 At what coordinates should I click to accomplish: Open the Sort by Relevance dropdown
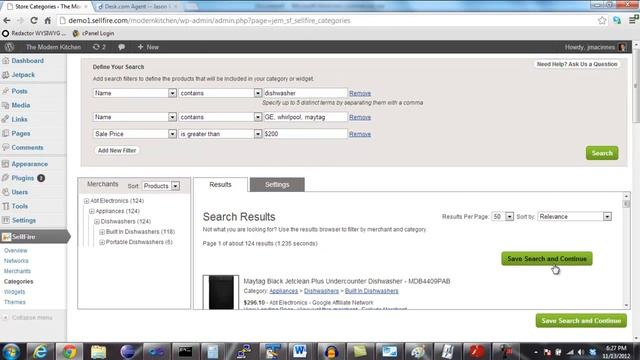tap(574, 216)
